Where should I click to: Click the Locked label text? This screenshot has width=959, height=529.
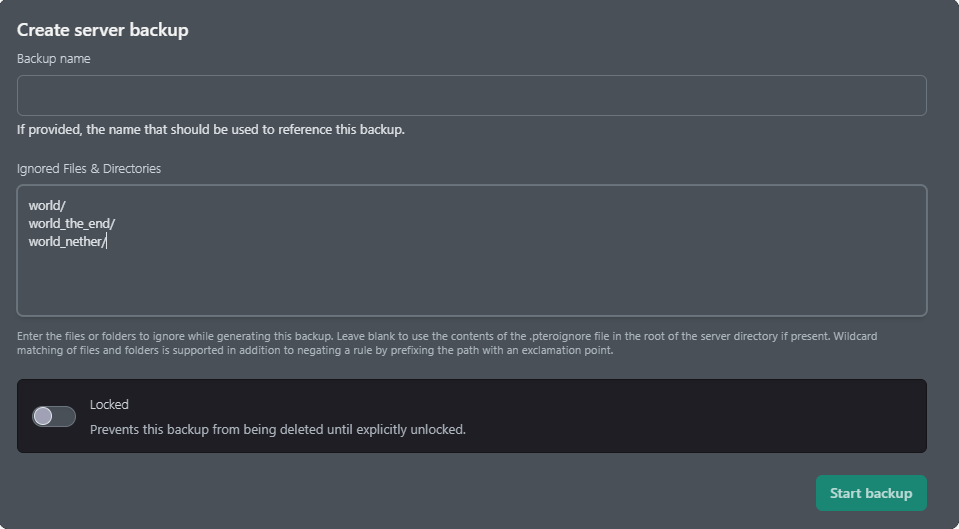pos(109,404)
